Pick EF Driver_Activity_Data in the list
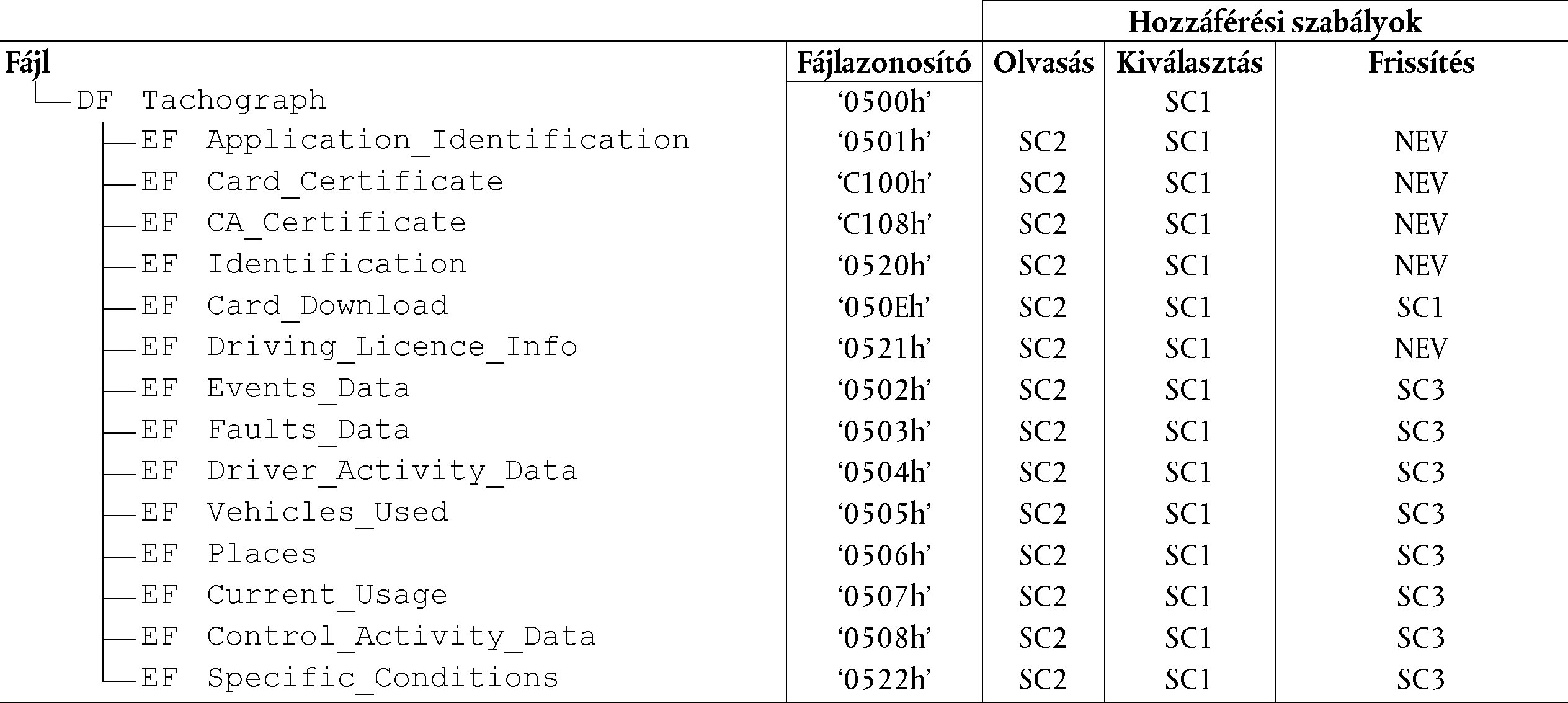The image size is (1568, 703). coord(359,472)
